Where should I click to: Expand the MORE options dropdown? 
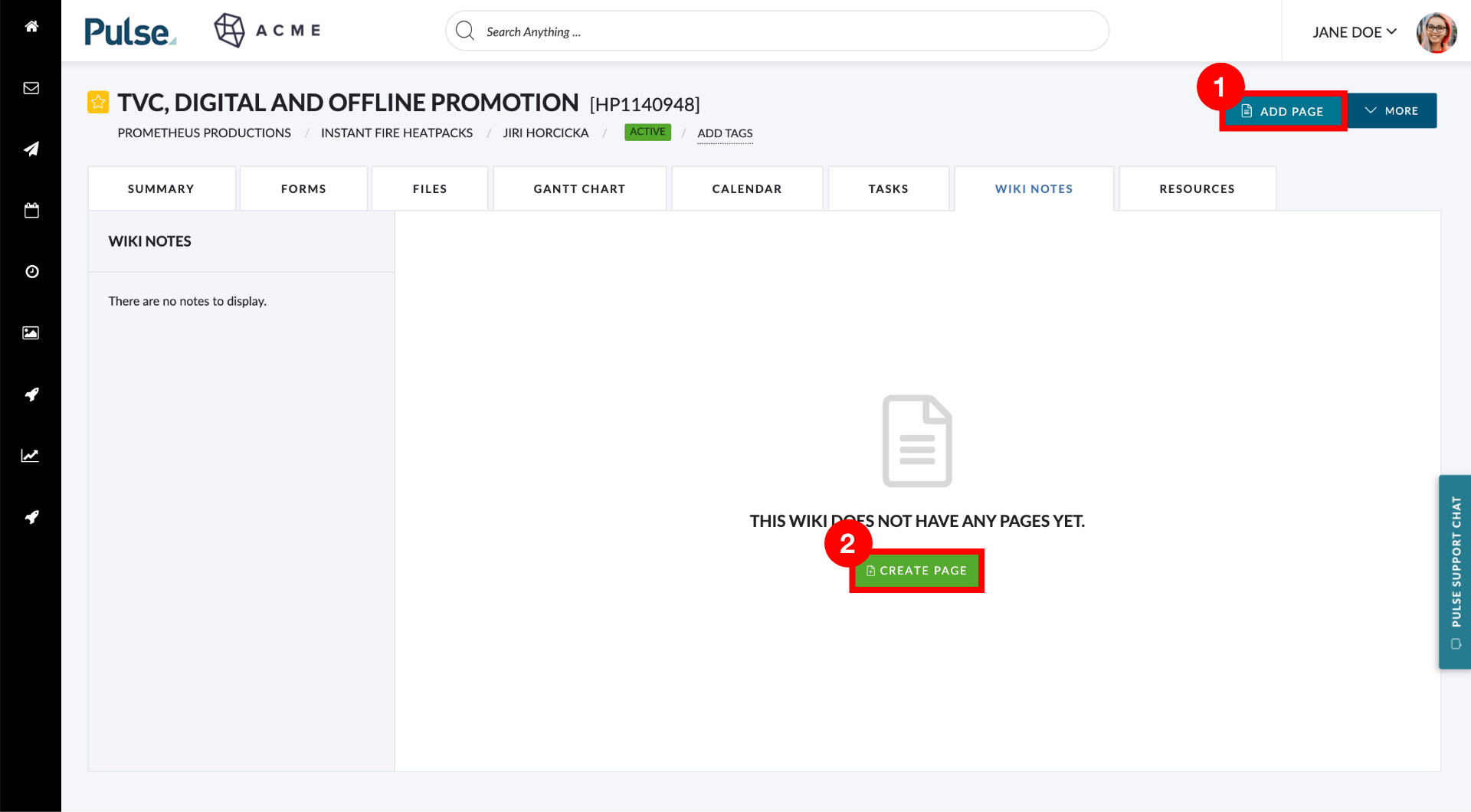pyautogui.click(x=1391, y=110)
